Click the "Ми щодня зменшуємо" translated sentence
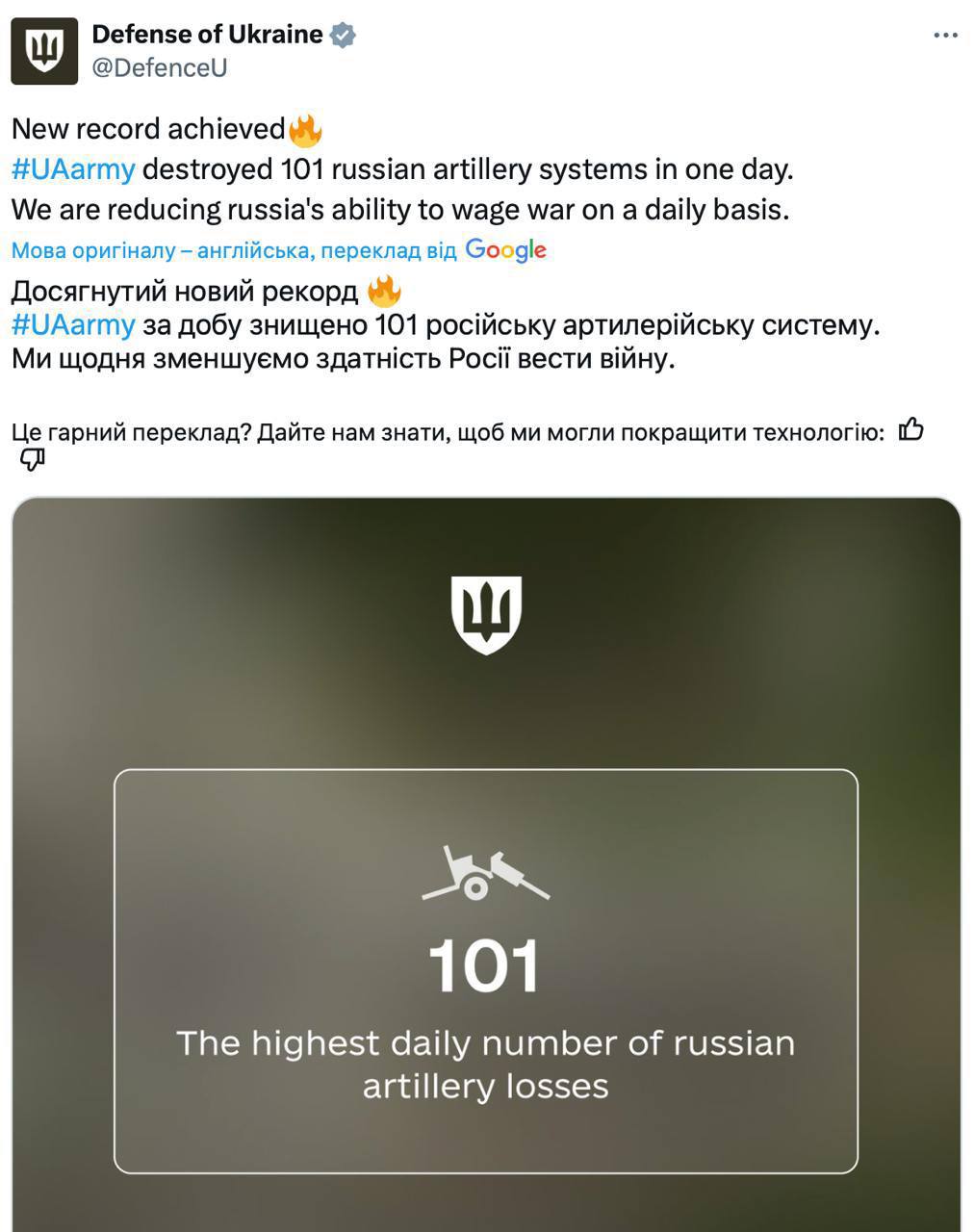This screenshot has width=974, height=1232. point(344,359)
